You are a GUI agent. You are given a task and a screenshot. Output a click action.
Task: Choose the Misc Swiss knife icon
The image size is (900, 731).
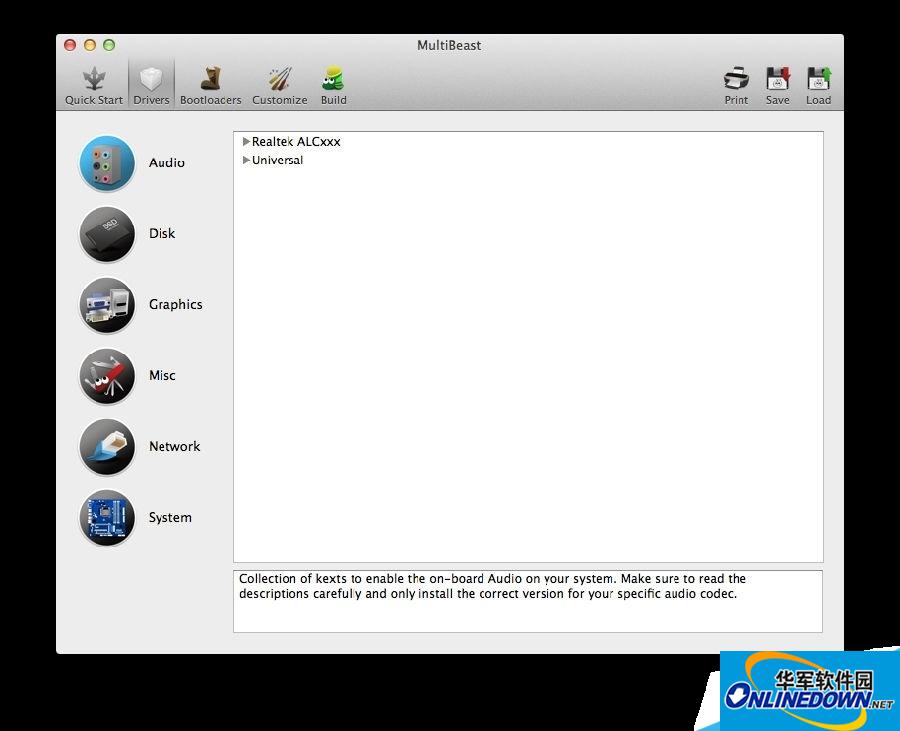pos(107,376)
